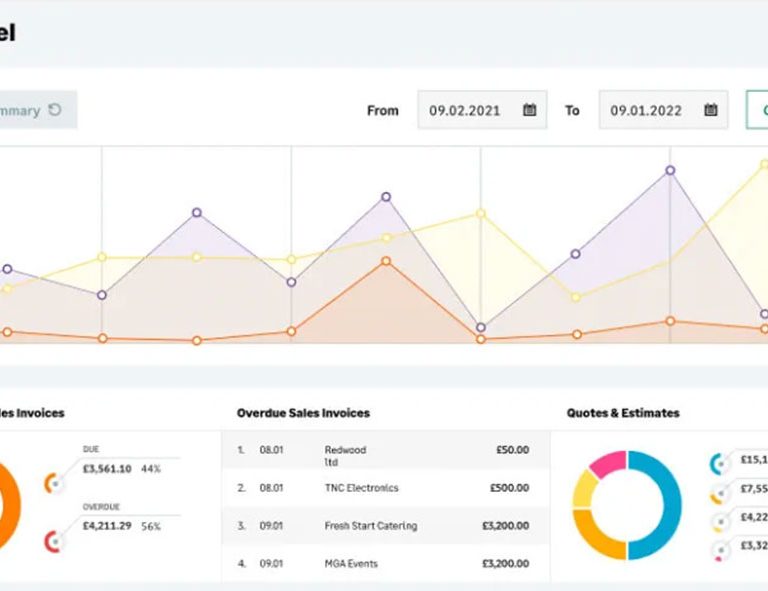Click the OVERDUE red ring legend icon
This screenshot has width=768, height=591.
tap(53, 542)
